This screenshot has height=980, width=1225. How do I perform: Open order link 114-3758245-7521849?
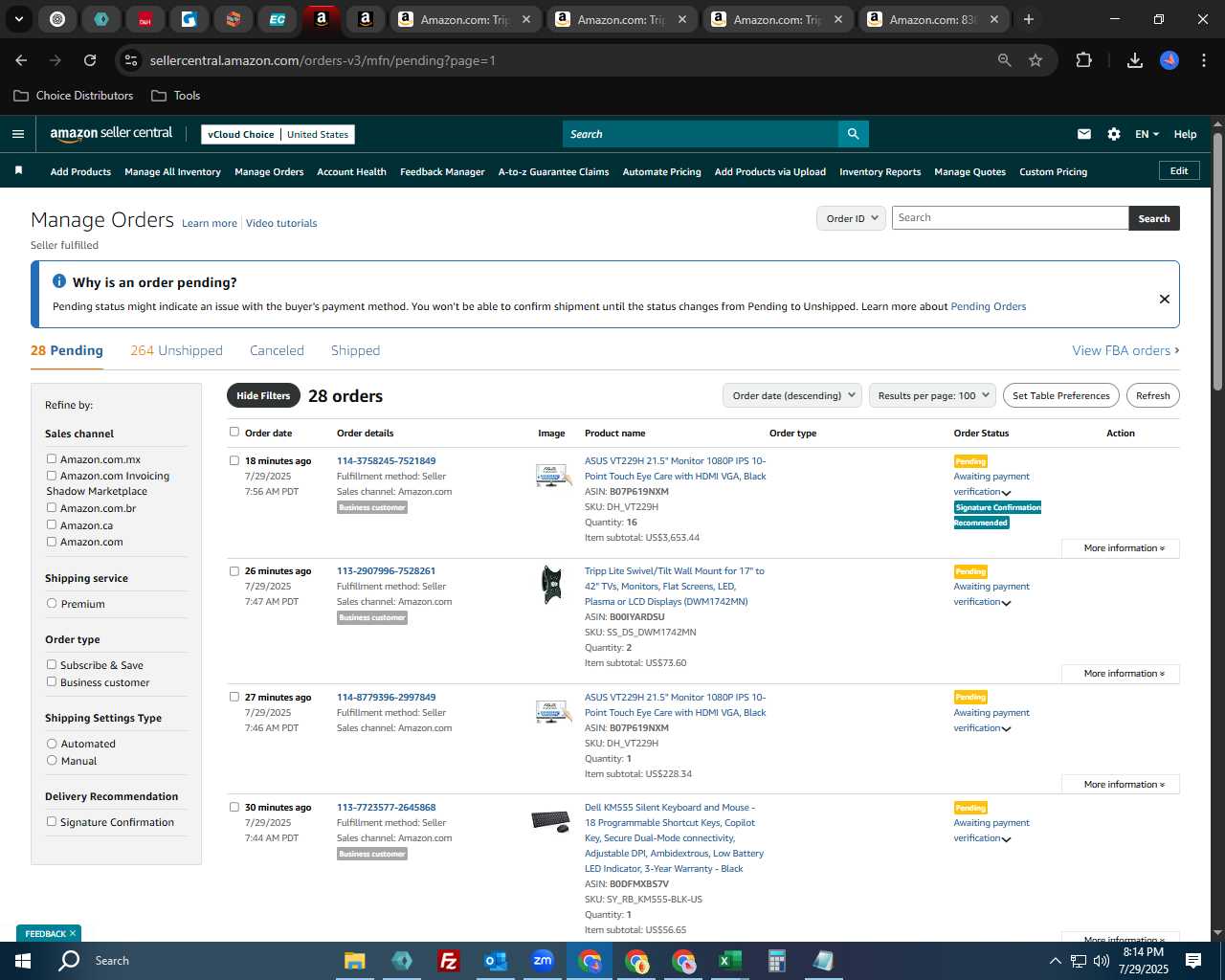tap(386, 460)
